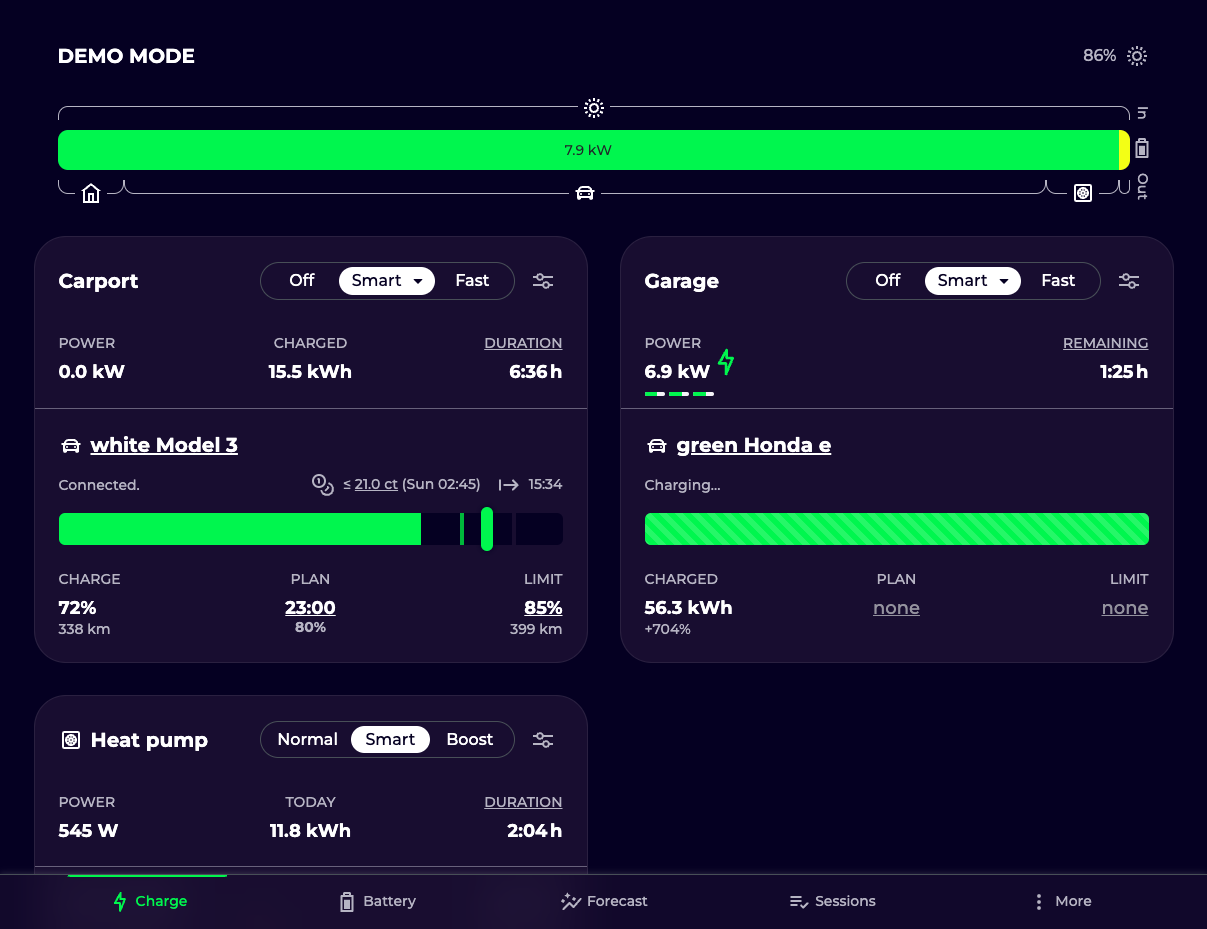The width and height of the screenshot is (1207, 929).
Task: Set a limit via Garage 'none' limit
Action: (1125, 608)
